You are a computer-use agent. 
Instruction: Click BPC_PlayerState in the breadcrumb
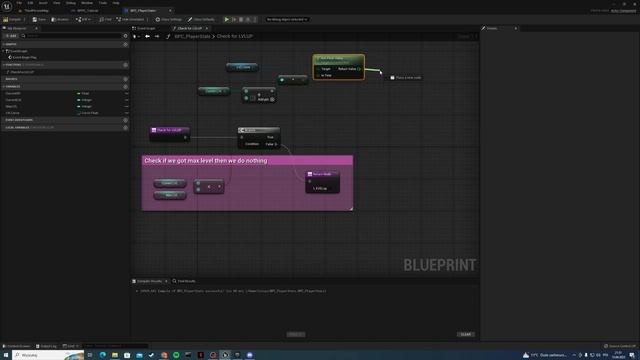pos(192,37)
